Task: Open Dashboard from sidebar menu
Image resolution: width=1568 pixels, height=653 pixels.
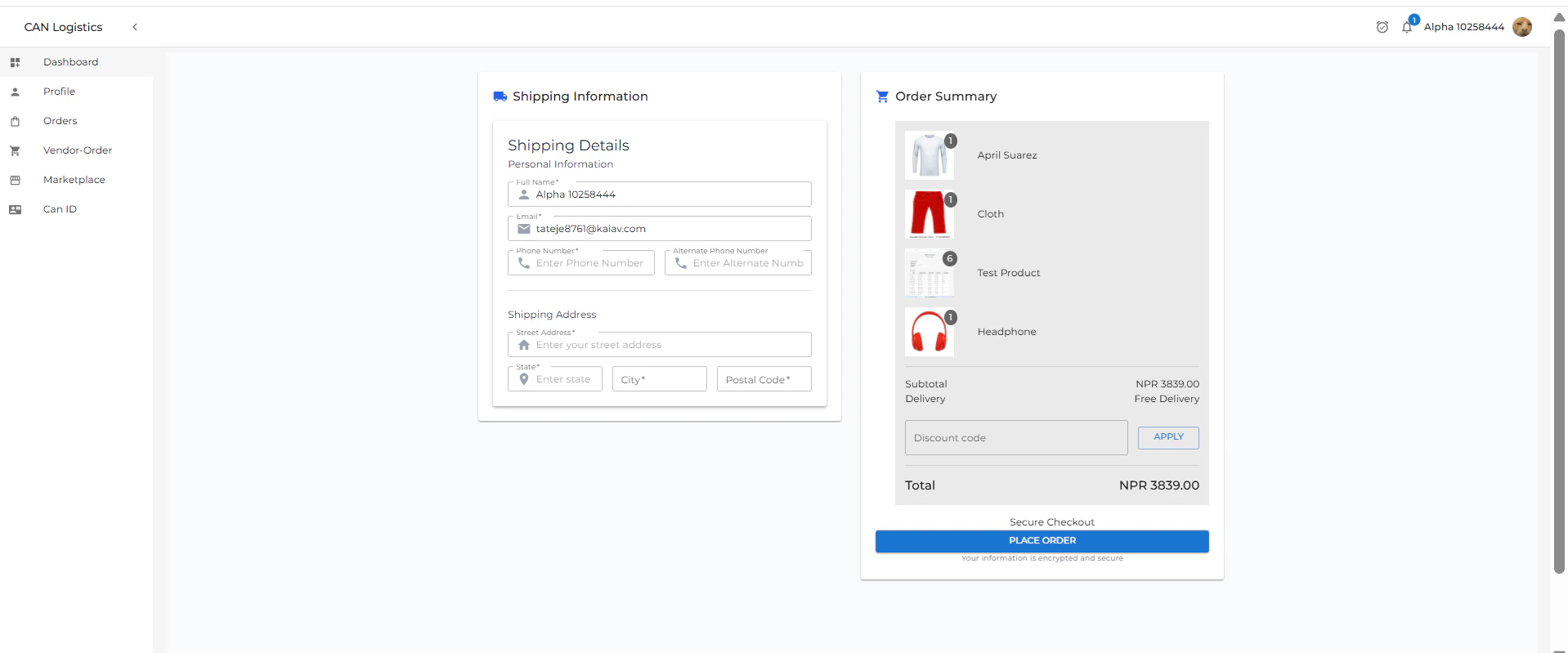Action: [76, 62]
